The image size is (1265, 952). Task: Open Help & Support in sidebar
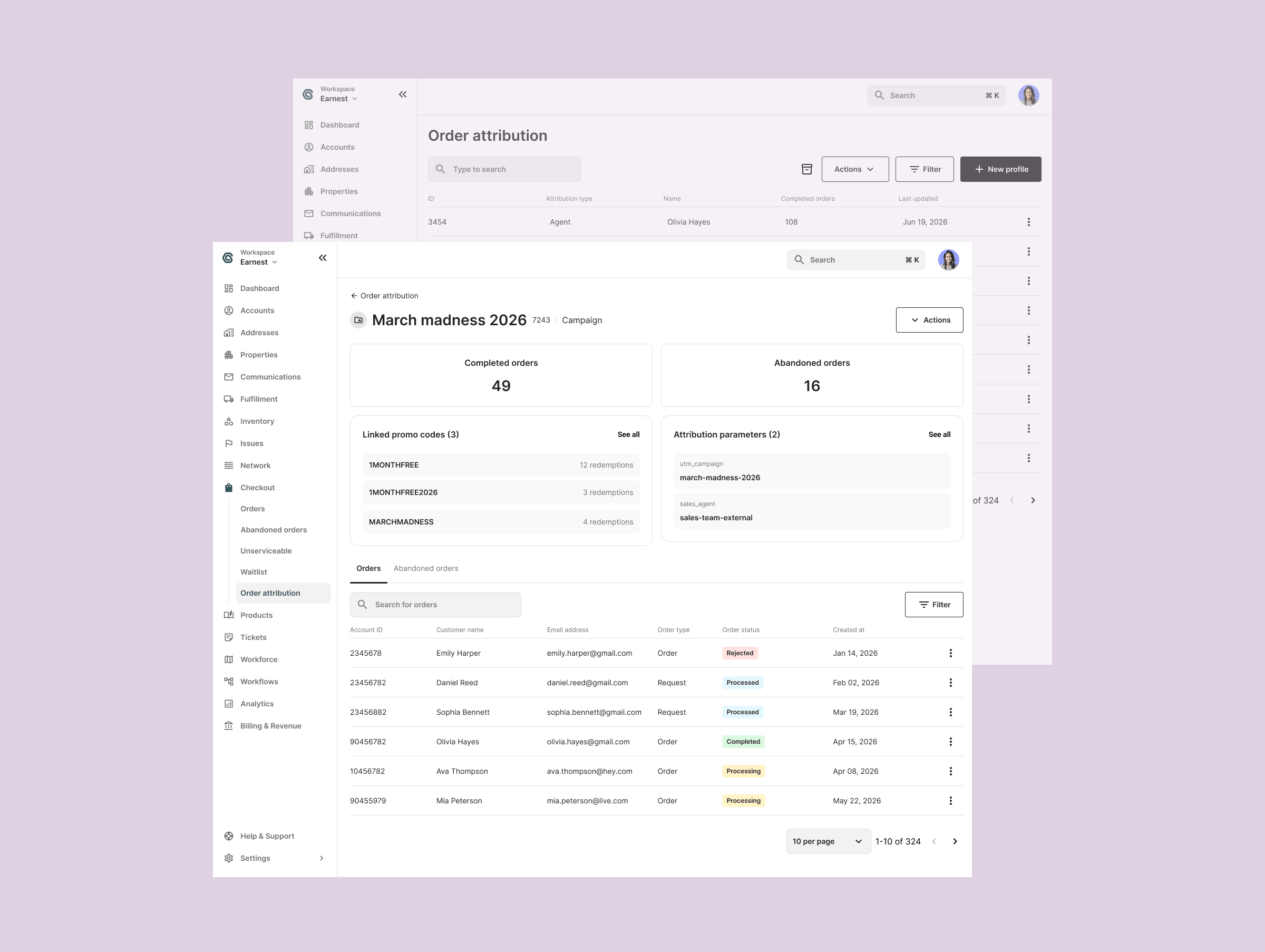click(267, 836)
